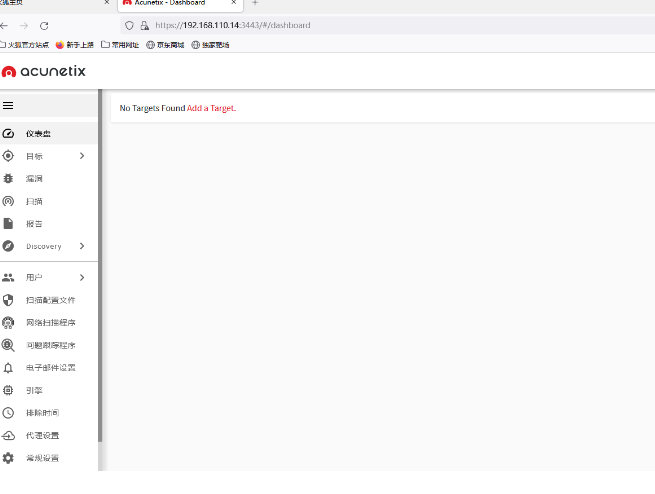Click the No Targets Found text
This screenshot has height=494, width=655.
coord(152,108)
